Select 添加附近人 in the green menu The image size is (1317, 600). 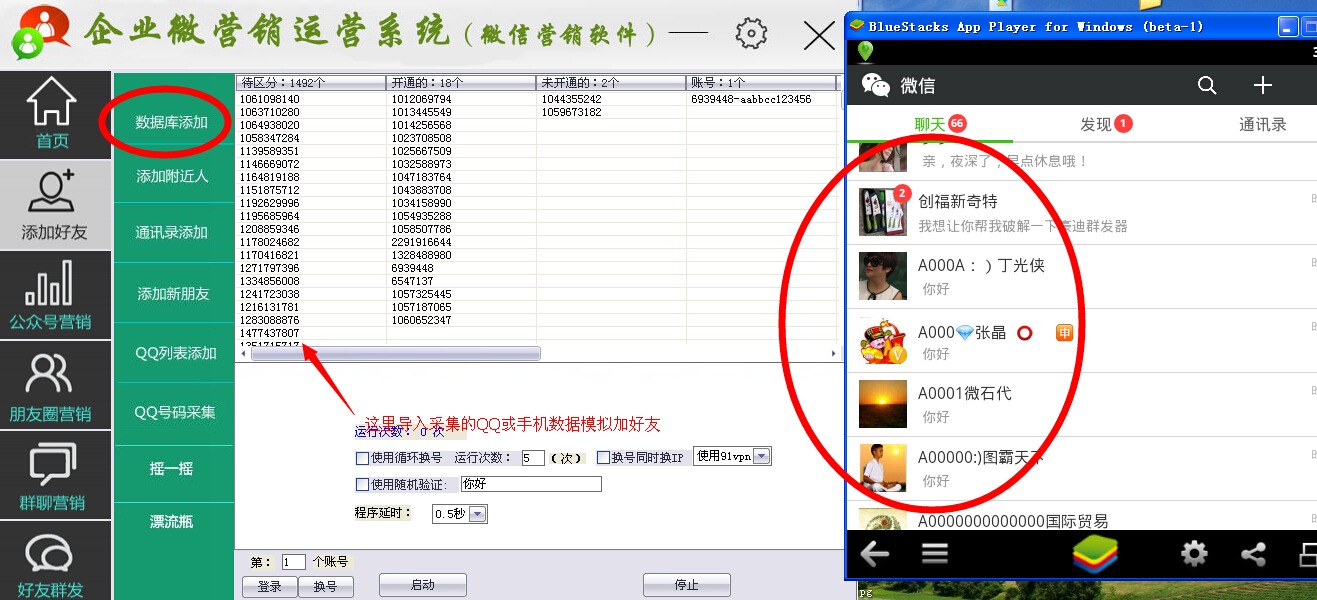[172, 176]
